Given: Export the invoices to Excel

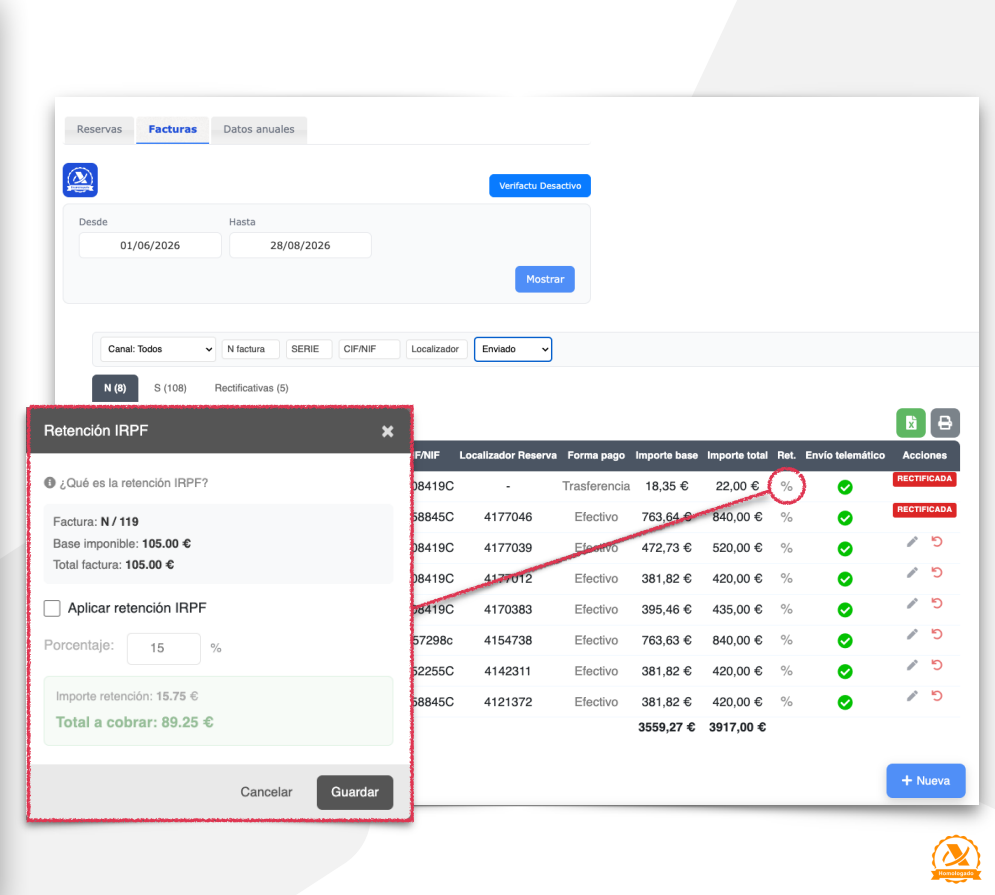Looking at the screenshot, I should pyautogui.click(x=911, y=423).
